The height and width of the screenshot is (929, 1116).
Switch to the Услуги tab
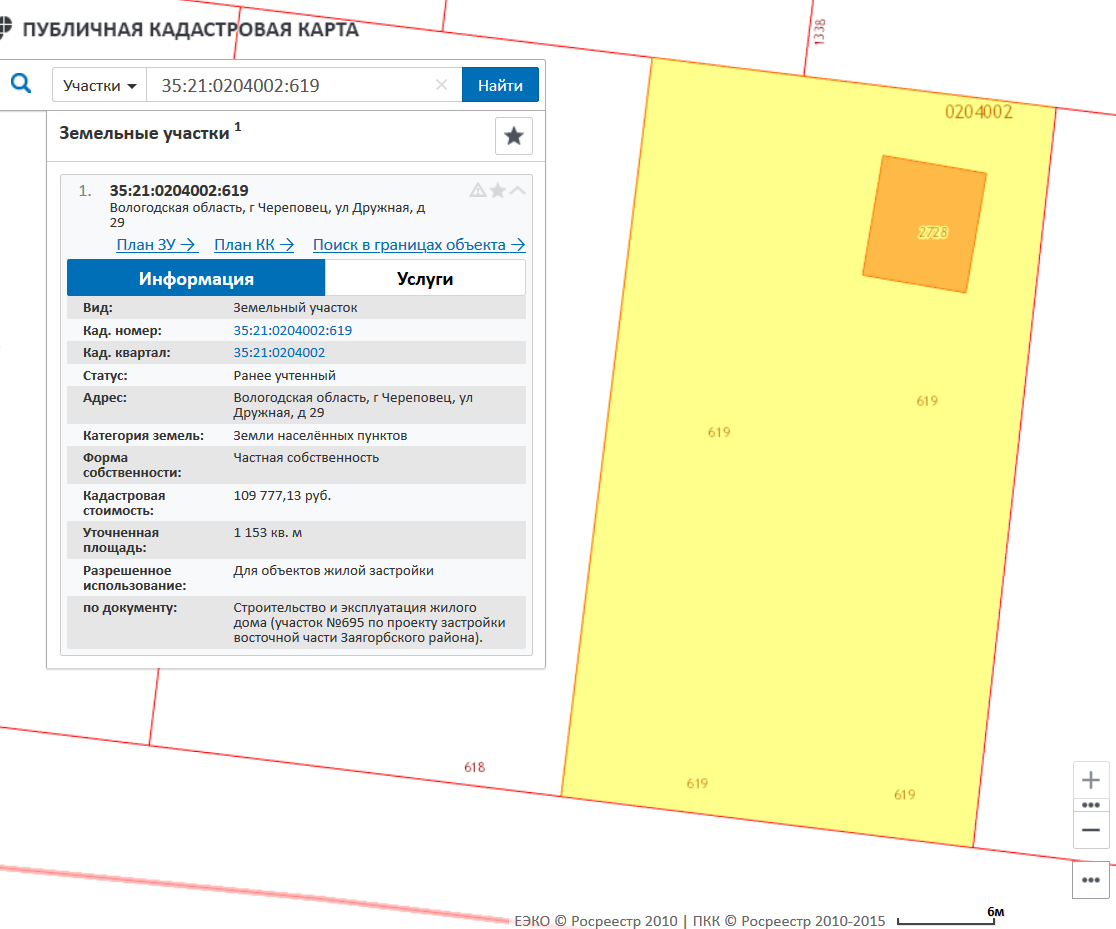[x=425, y=278]
